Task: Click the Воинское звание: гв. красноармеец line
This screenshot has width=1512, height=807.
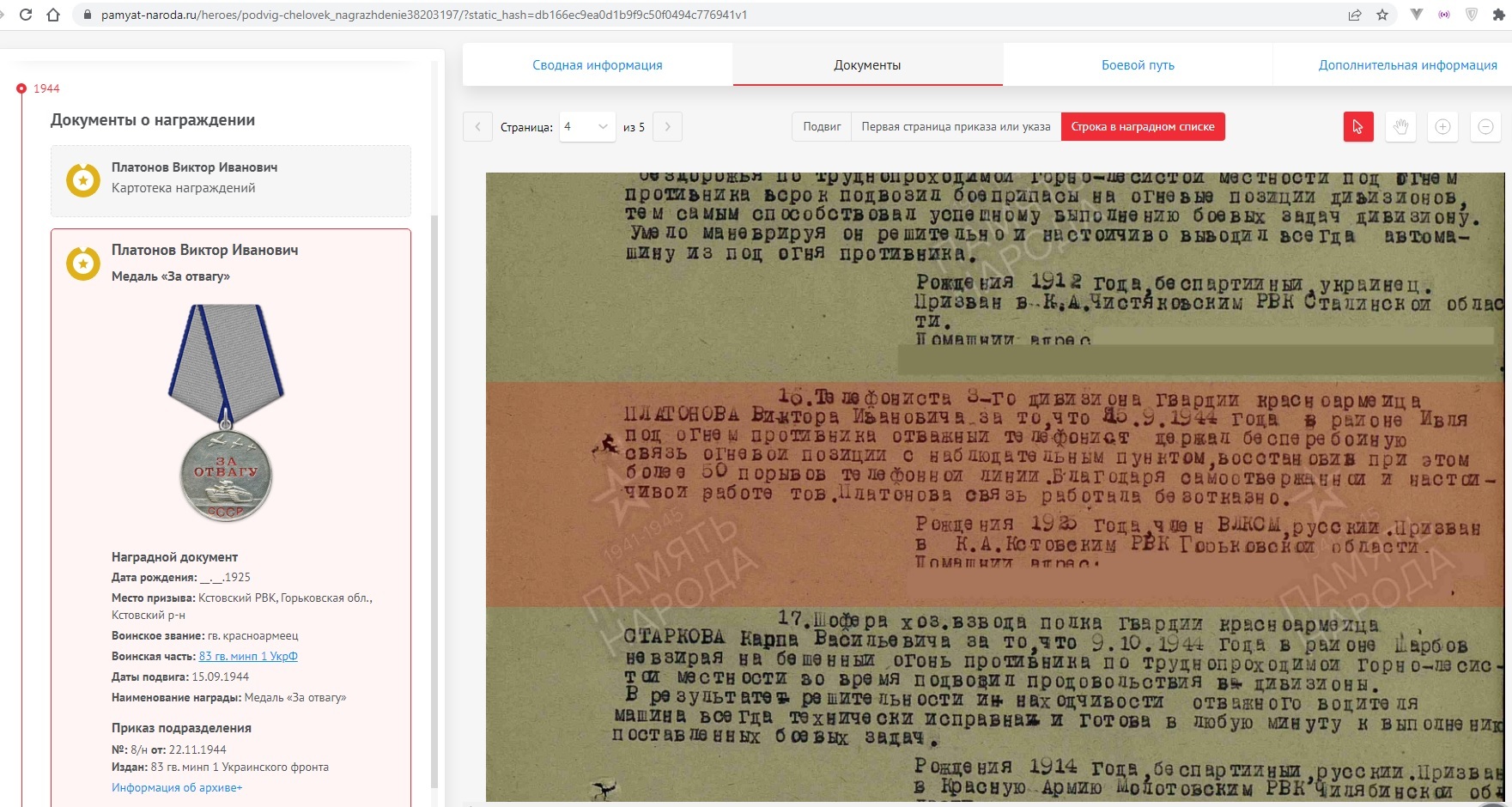Action: coord(205,636)
